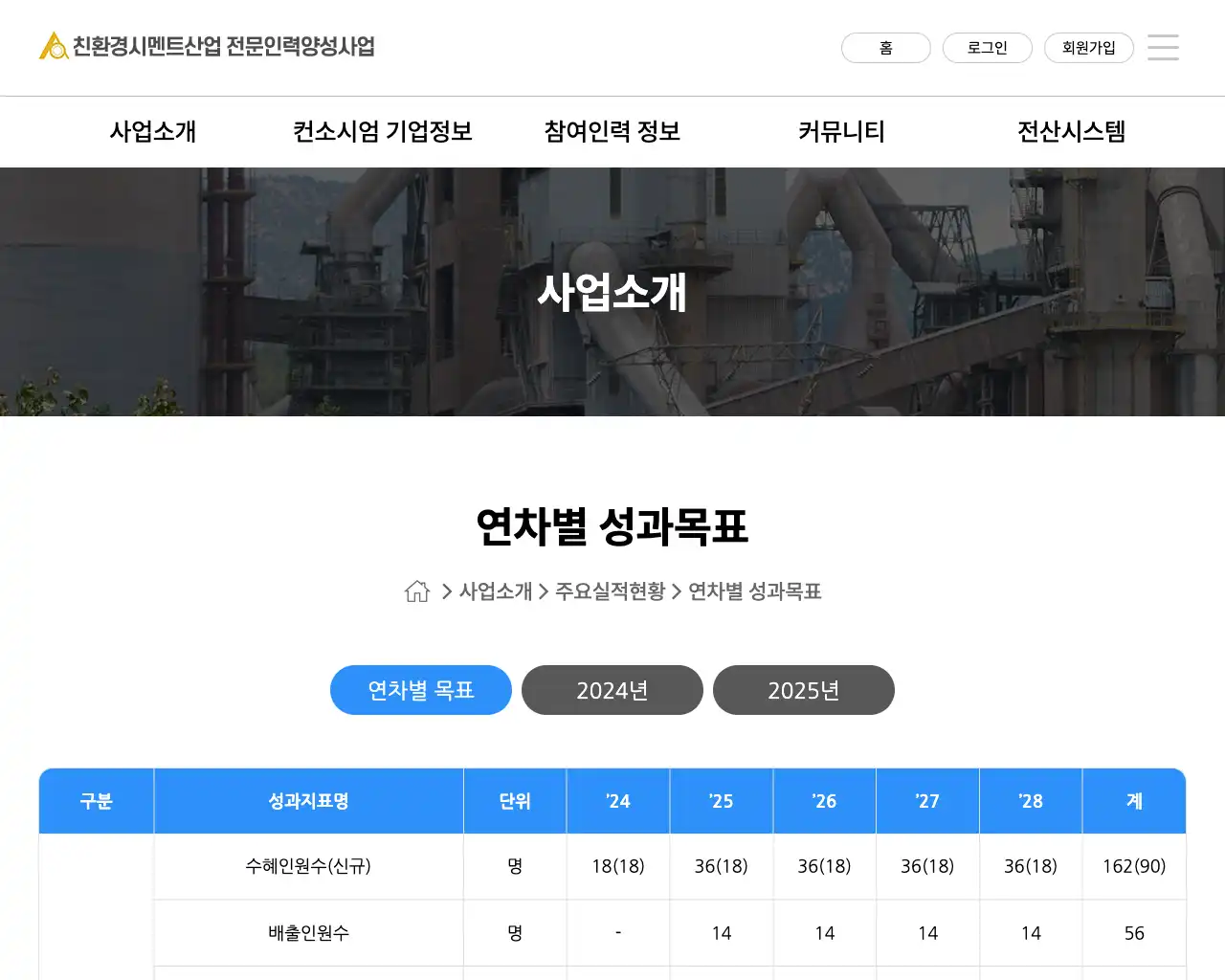Screen dimensions: 1225x980
Task: Select the 연차별 목표 tab
Action: [x=421, y=690]
